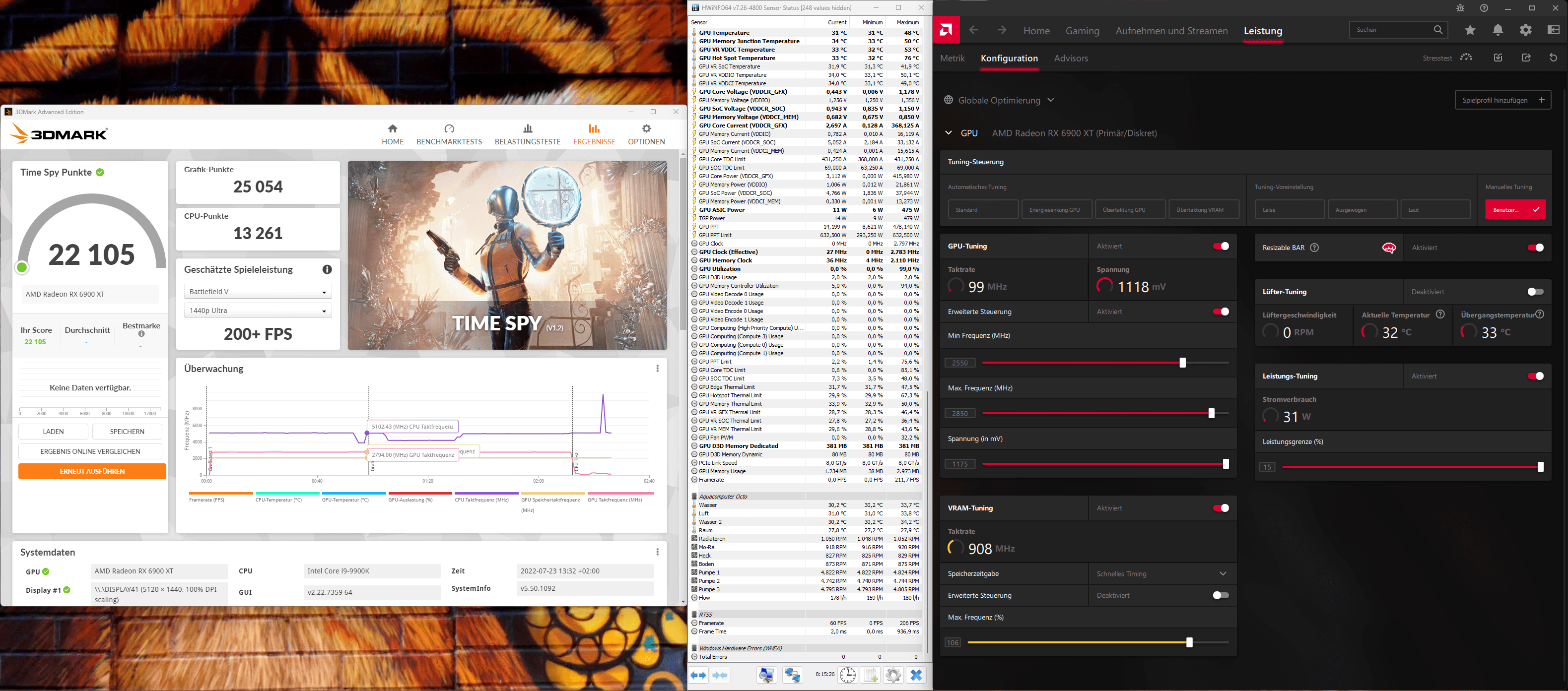
Task: Open Speicherzeitgabe Schnelles Timing dropdown
Action: pyautogui.click(x=1162, y=573)
